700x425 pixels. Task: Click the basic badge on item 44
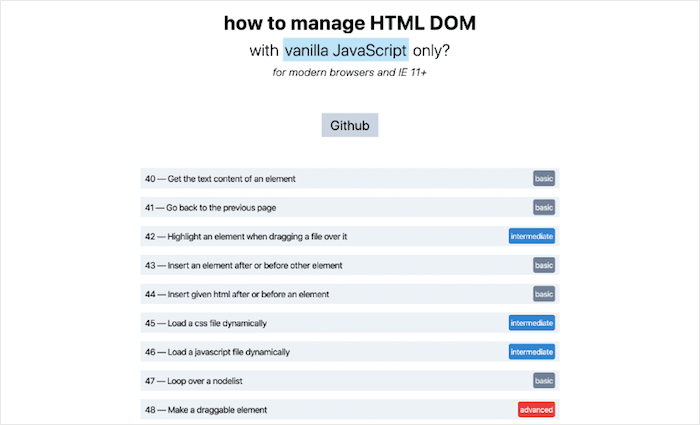[543, 295]
